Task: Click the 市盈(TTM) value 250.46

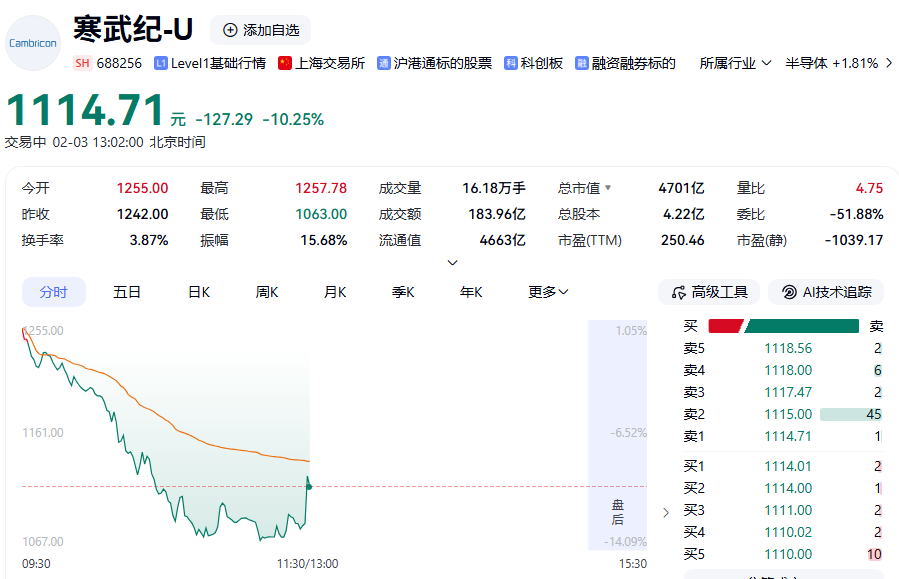Action: pos(682,240)
